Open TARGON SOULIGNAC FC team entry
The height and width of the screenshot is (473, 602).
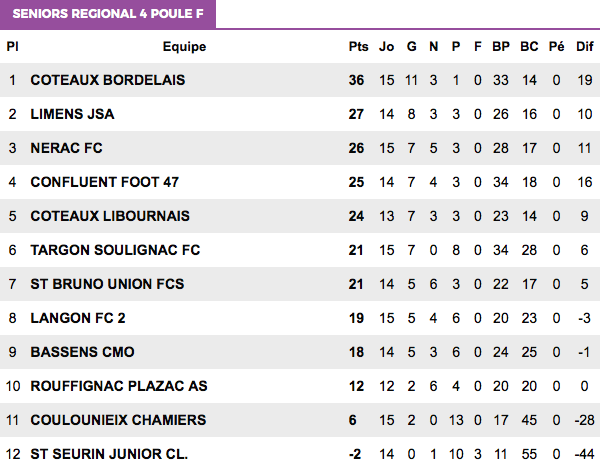115,250
